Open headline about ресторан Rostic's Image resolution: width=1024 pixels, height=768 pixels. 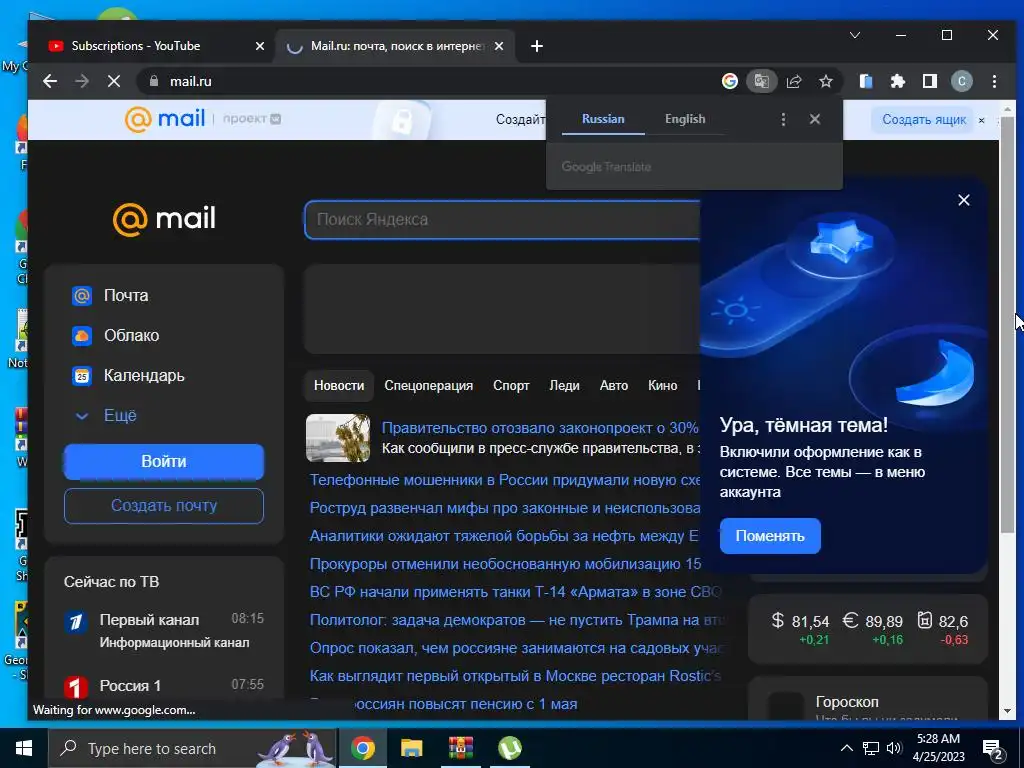click(x=515, y=676)
